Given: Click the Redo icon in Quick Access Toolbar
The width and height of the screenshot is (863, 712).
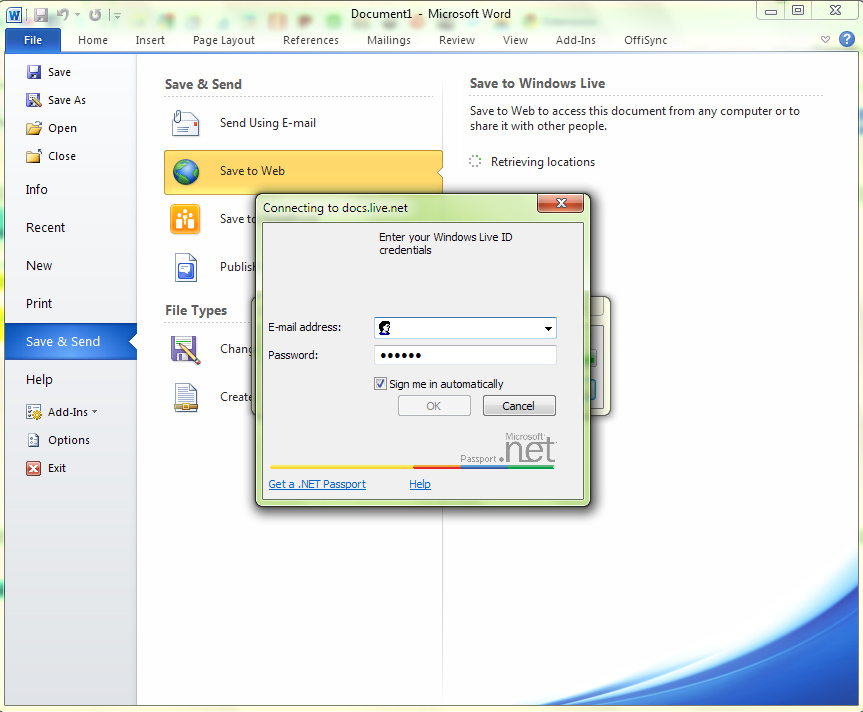Looking at the screenshot, I should click(95, 15).
